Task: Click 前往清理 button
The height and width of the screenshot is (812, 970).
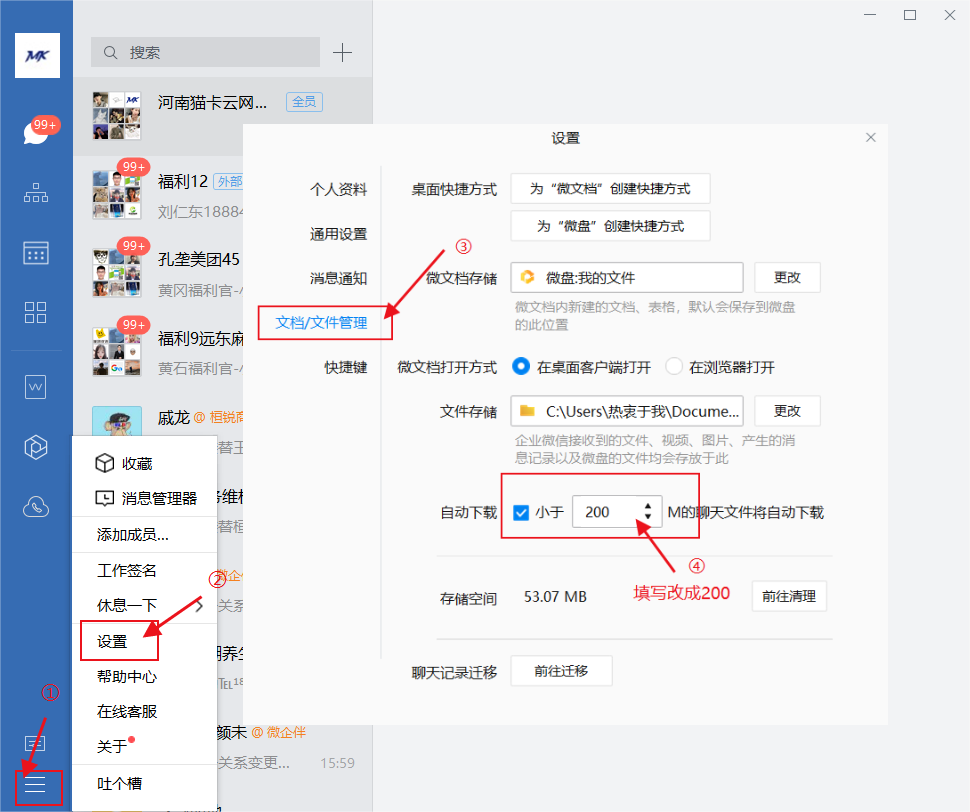Action: (x=789, y=596)
